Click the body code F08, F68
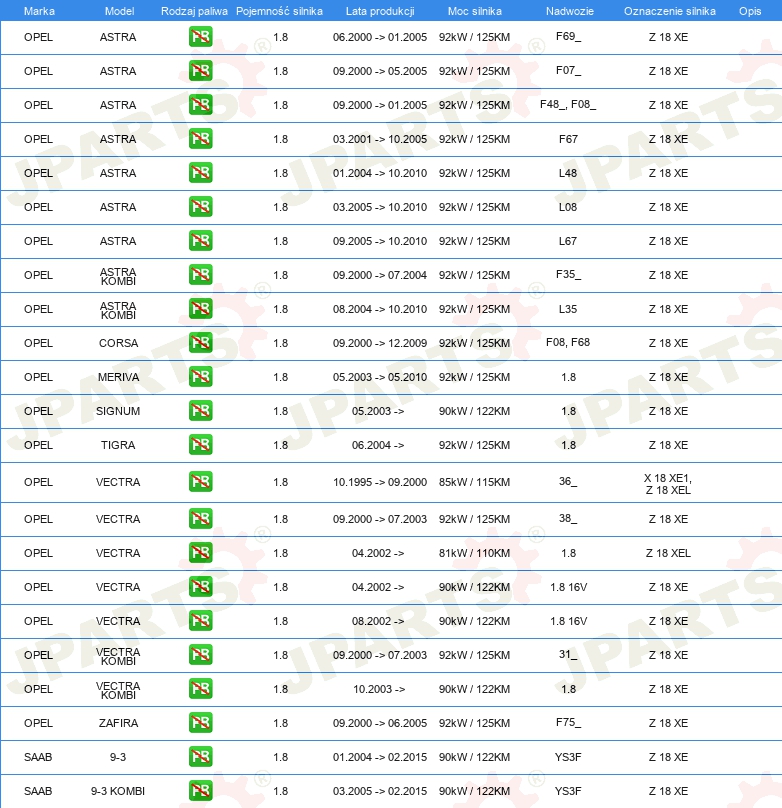Screen dimensions: 782x808 point(568,342)
